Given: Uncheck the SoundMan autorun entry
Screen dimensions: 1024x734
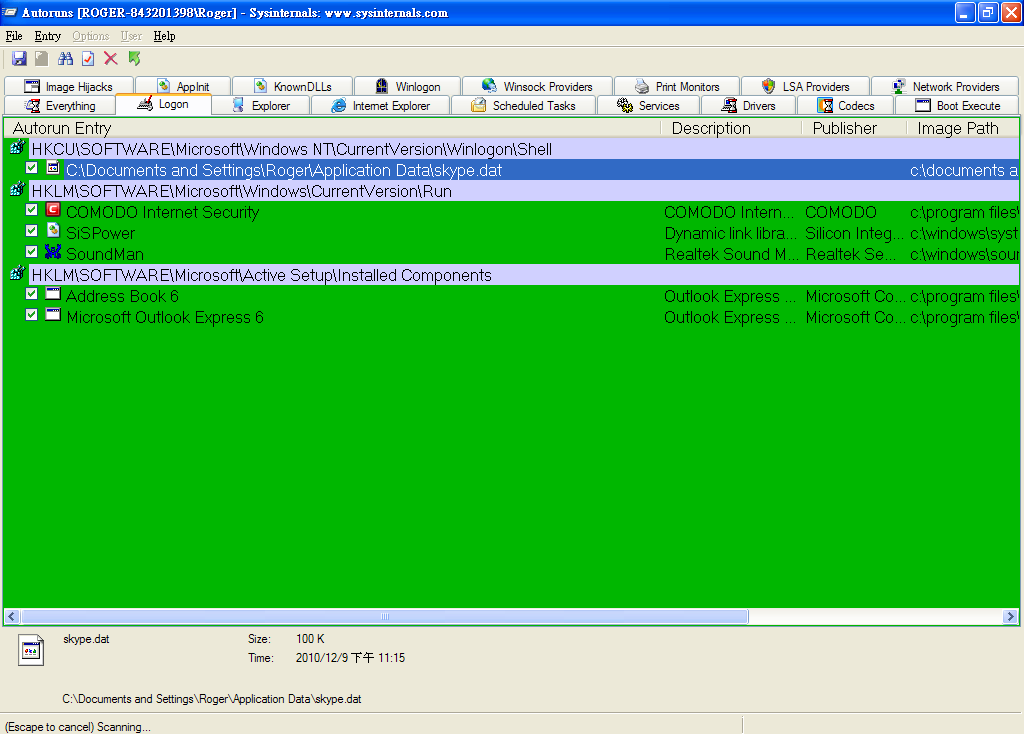Looking at the screenshot, I should (x=31, y=251).
